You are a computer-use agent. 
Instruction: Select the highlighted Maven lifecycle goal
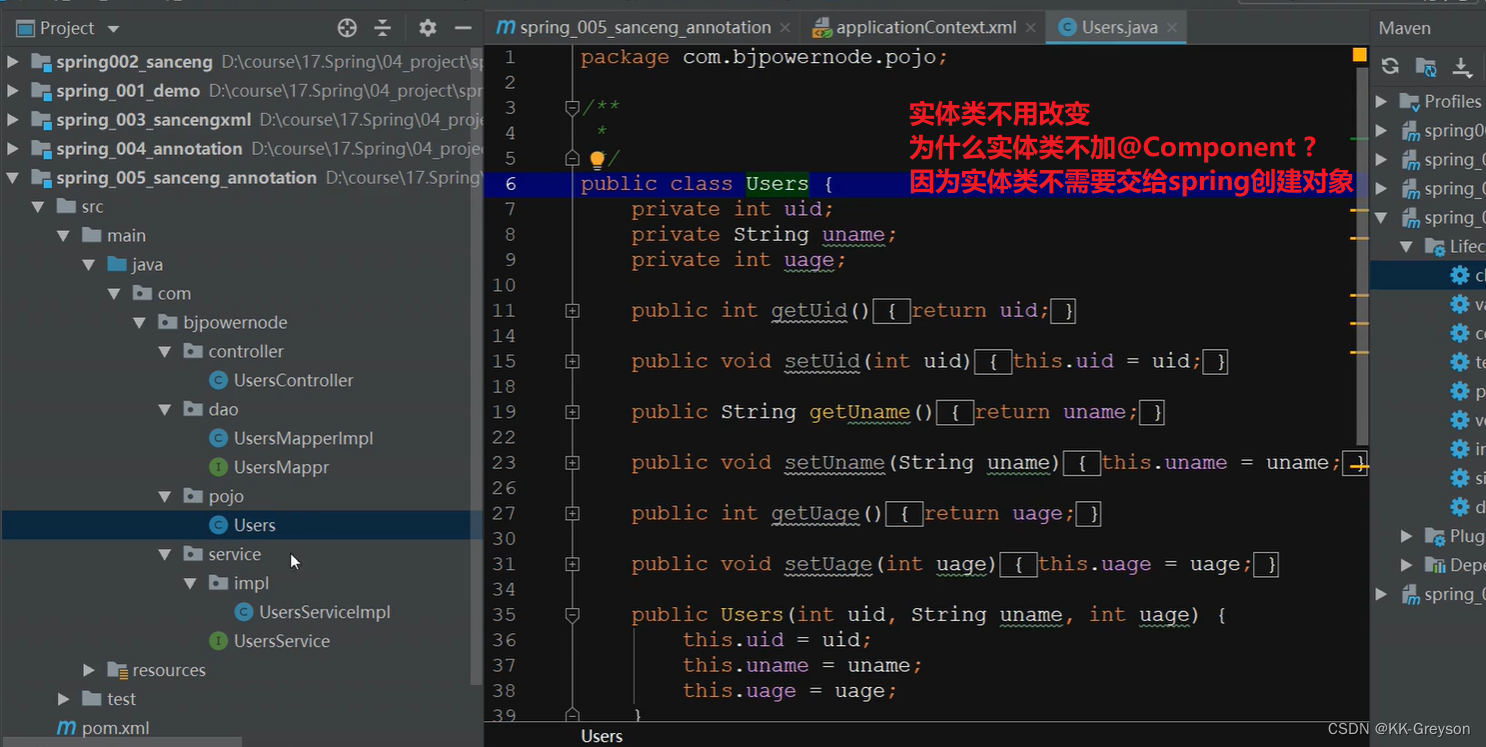(1428, 275)
